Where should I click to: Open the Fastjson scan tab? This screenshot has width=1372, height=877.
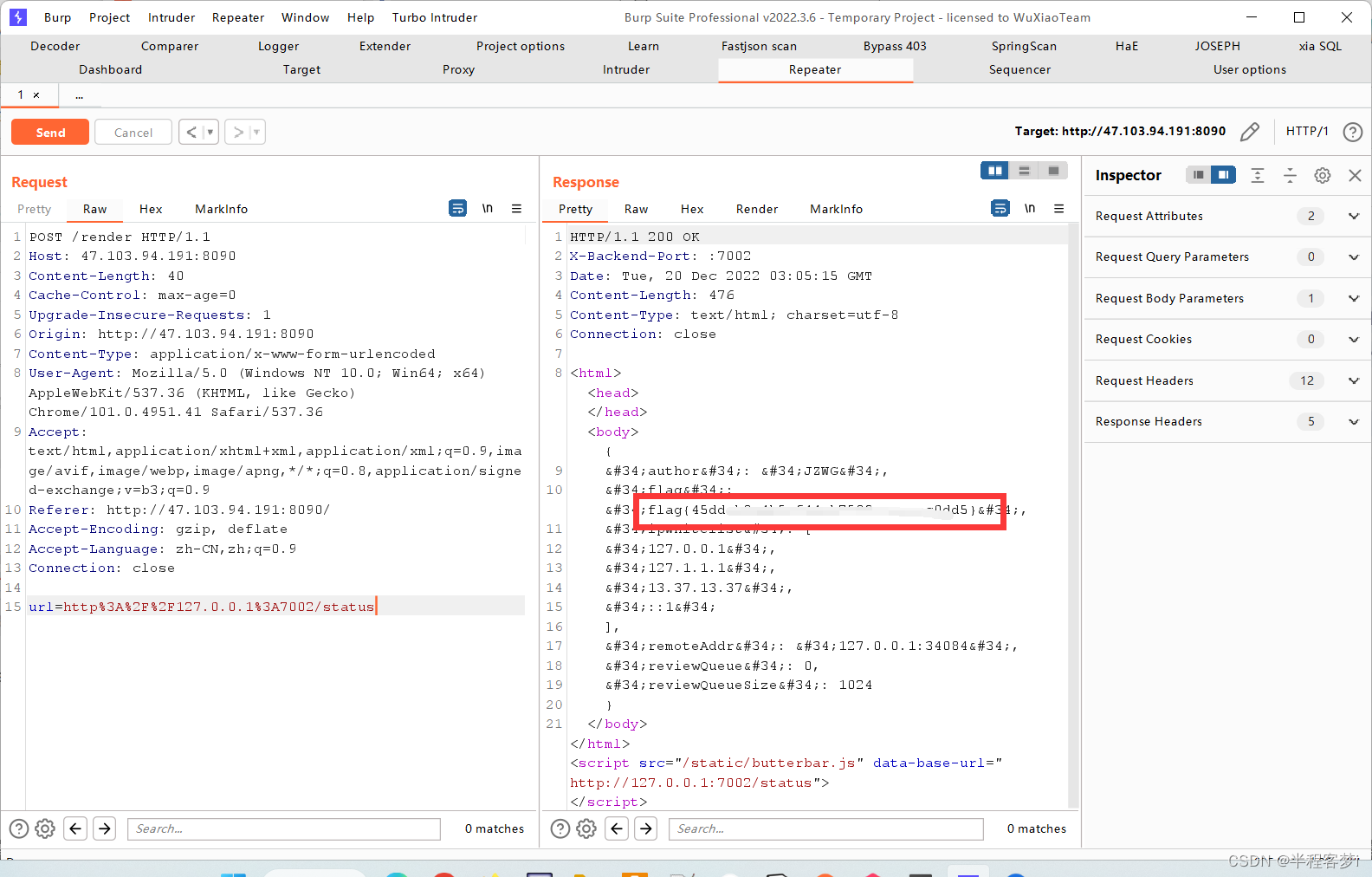click(759, 46)
